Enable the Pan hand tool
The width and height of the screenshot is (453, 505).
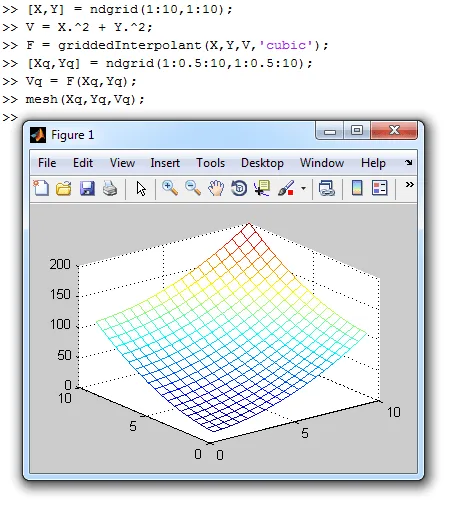pos(216,188)
